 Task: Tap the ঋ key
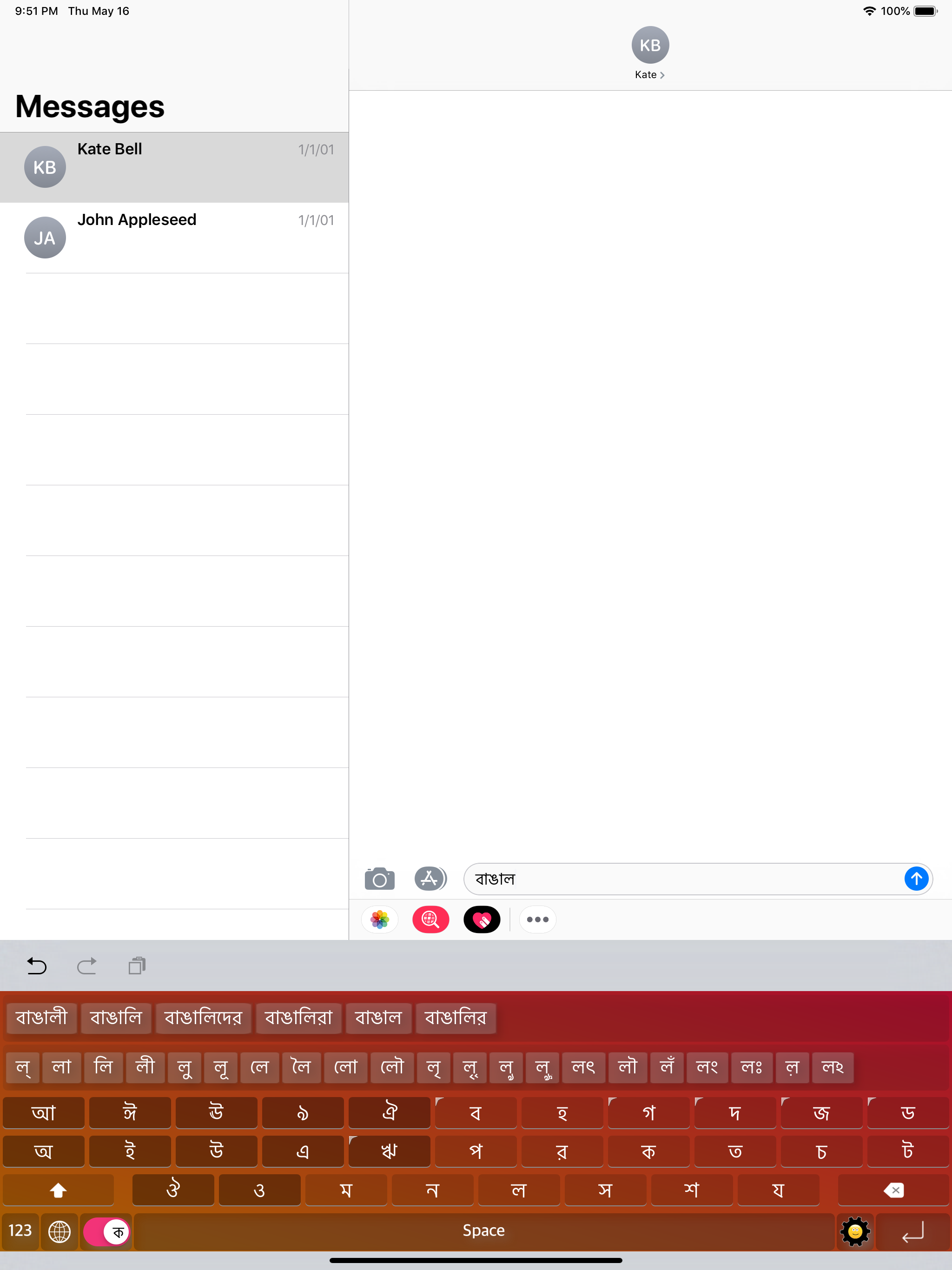pyautogui.click(x=389, y=1151)
